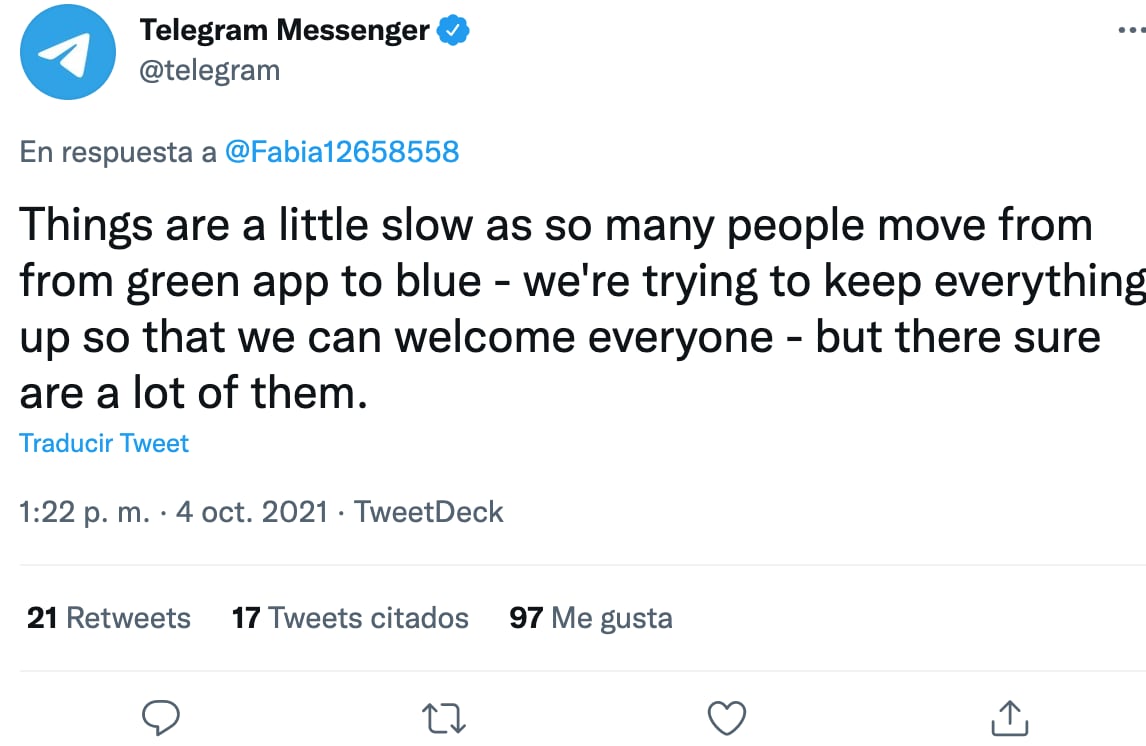Open the Telegram Messenger profile name
The height and width of the screenshot is (746, 1146).
click(285, 31)
